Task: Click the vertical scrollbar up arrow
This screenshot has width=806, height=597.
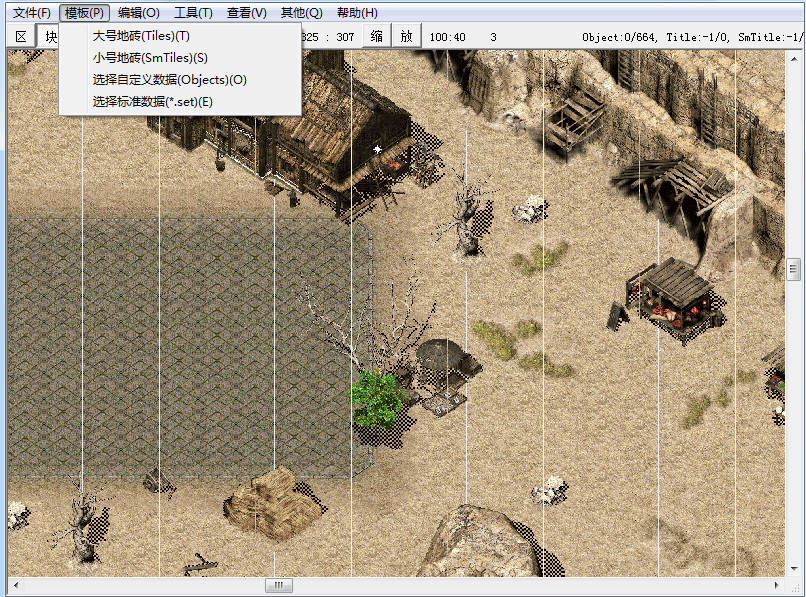Action: click(794, 59)
